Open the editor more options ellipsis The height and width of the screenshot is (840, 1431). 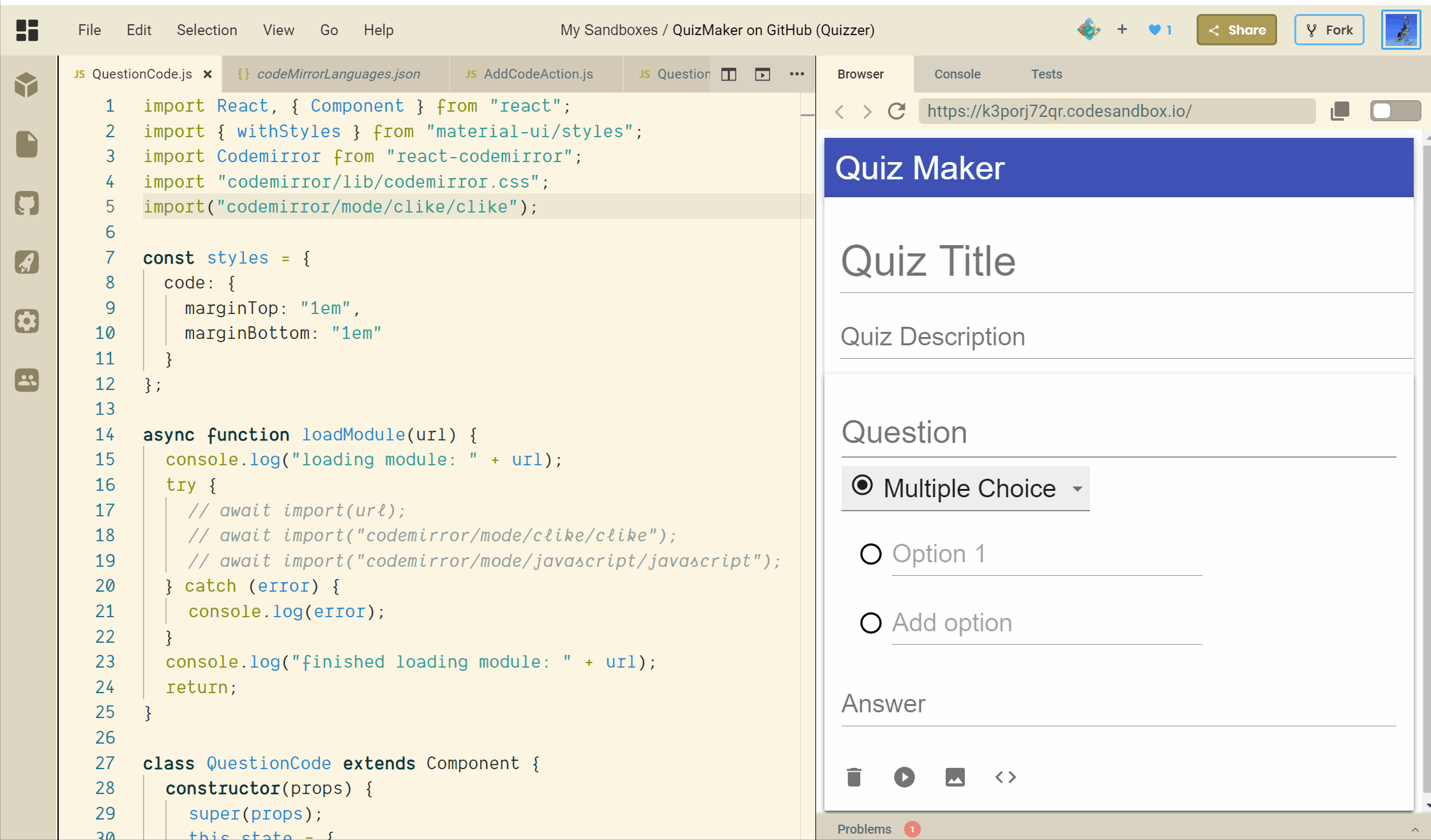point(797,74)
